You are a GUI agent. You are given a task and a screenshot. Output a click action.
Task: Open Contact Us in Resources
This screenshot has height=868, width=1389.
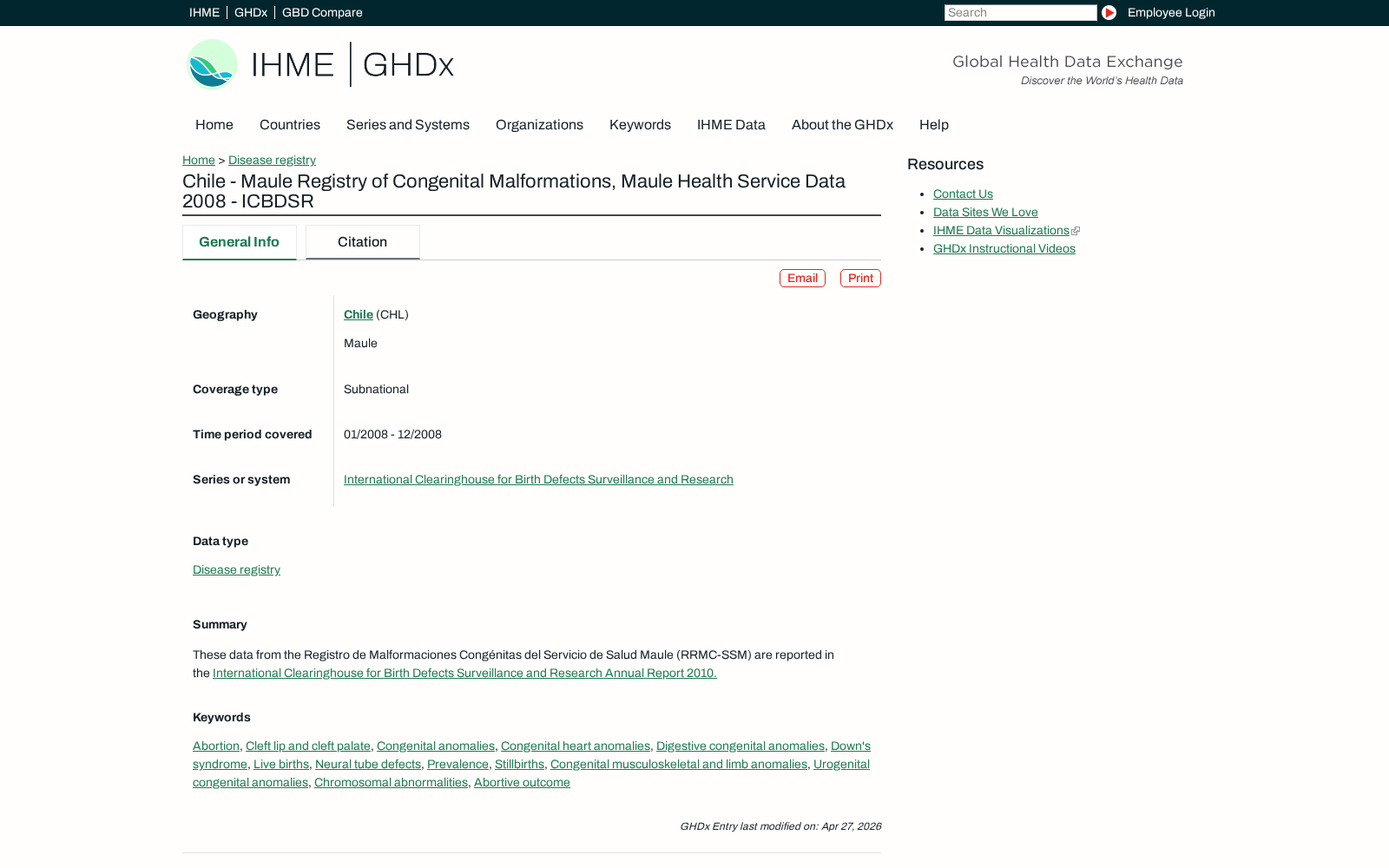963,194
